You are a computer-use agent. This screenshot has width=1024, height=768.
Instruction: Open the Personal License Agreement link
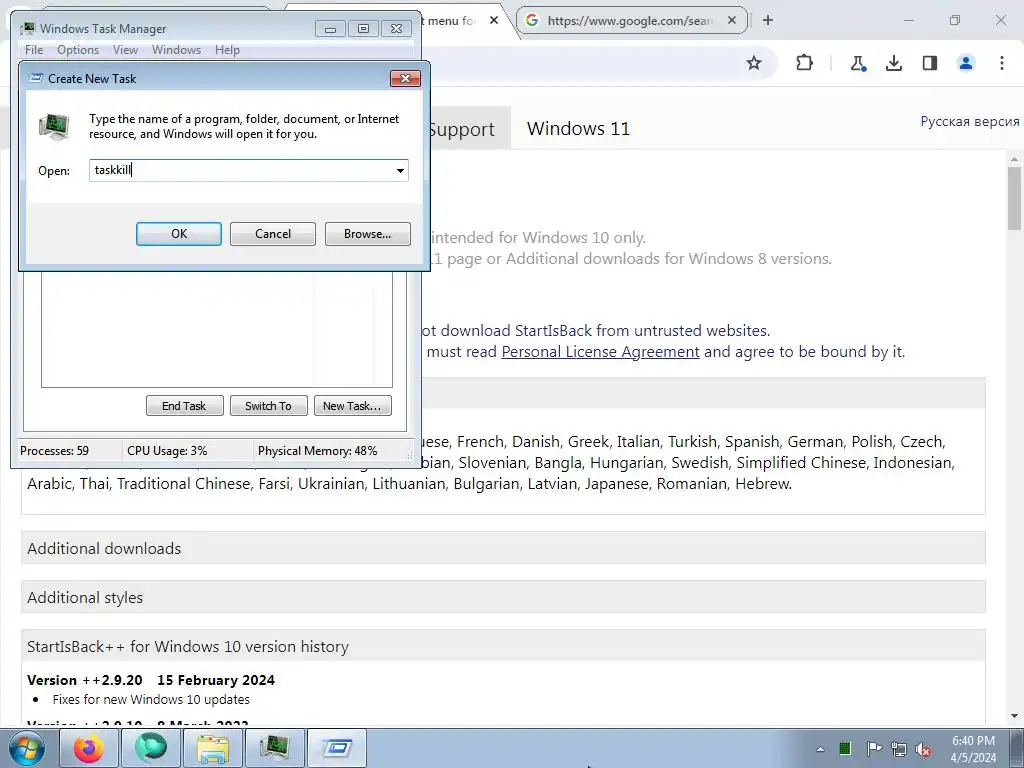click(x=600, y=352)
